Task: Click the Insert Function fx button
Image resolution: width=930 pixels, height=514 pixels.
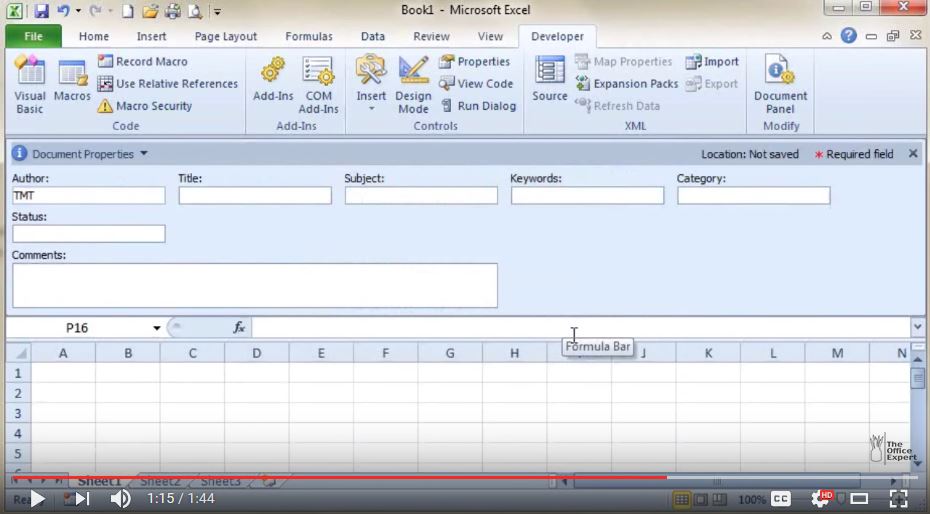Action: pos(239,327)
